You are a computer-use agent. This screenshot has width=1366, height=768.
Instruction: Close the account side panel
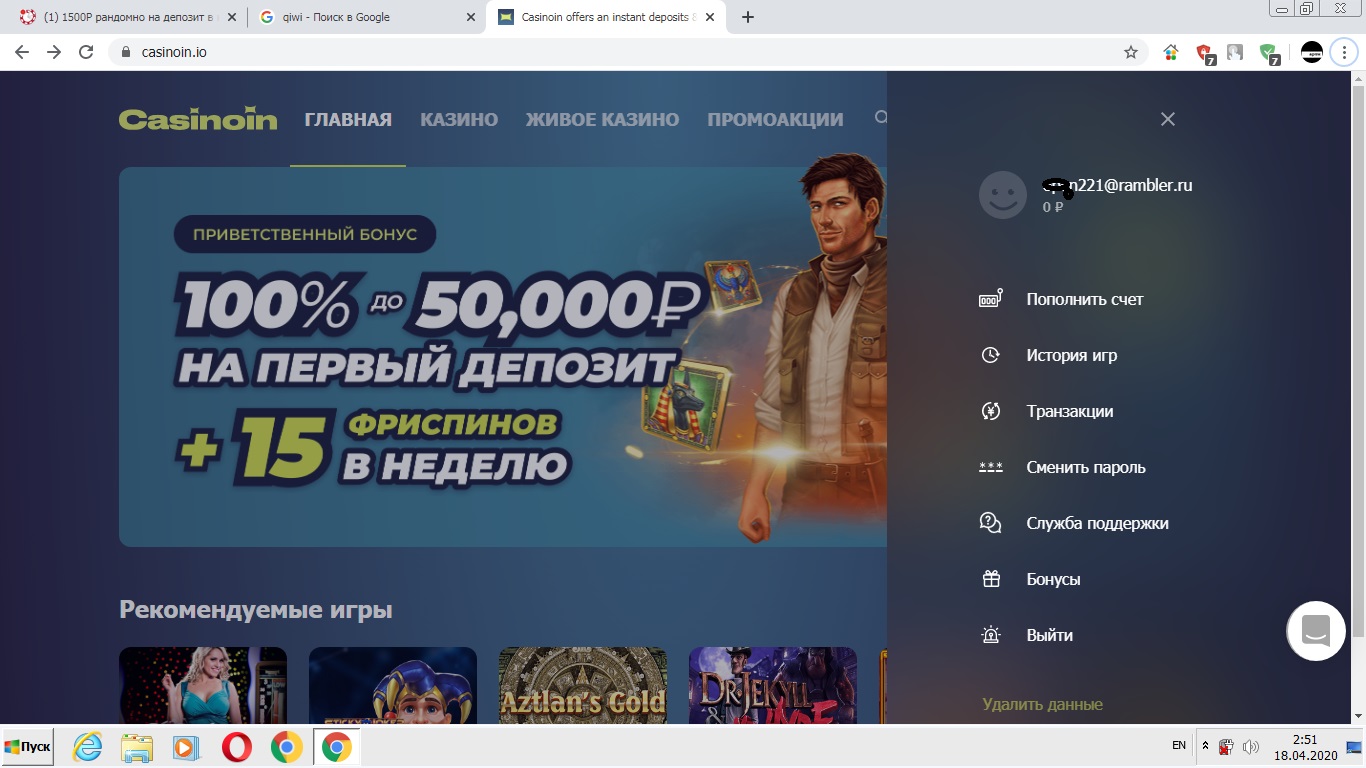1167,119
